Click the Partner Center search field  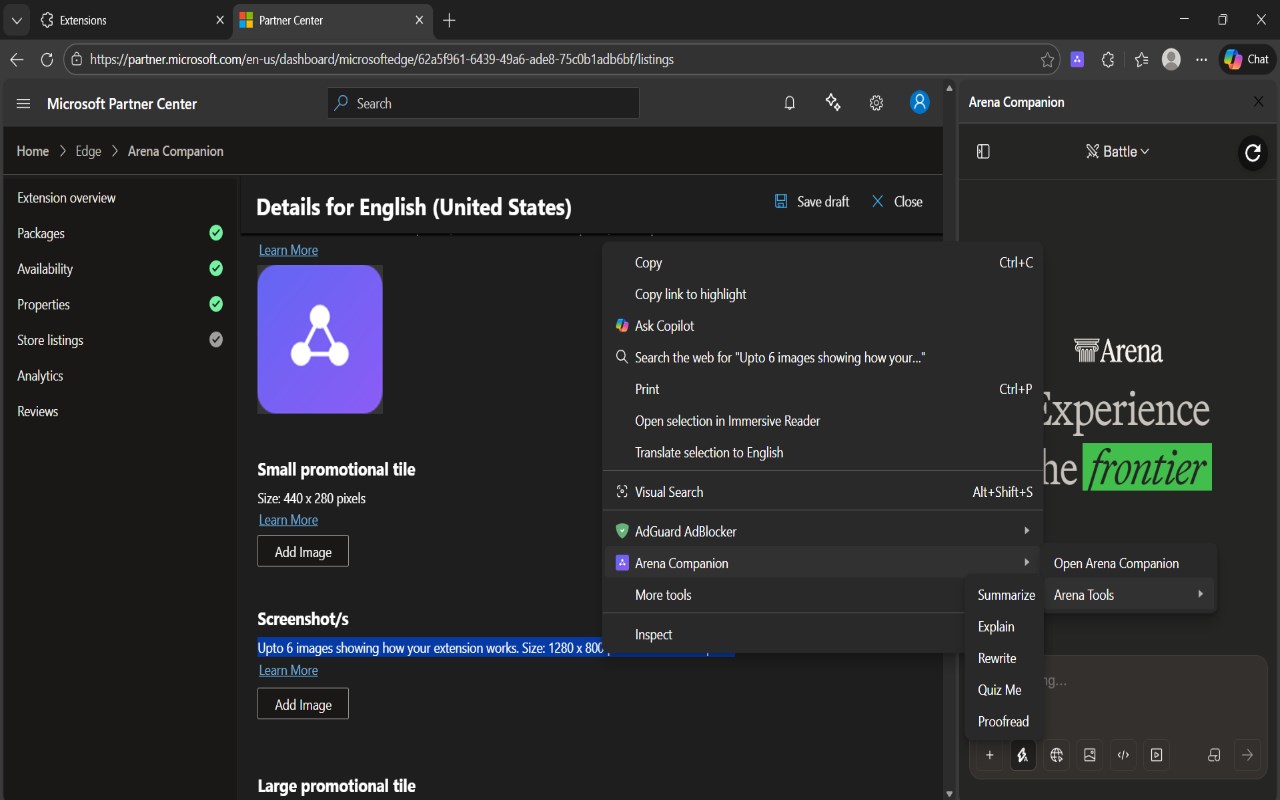point(483,103)
